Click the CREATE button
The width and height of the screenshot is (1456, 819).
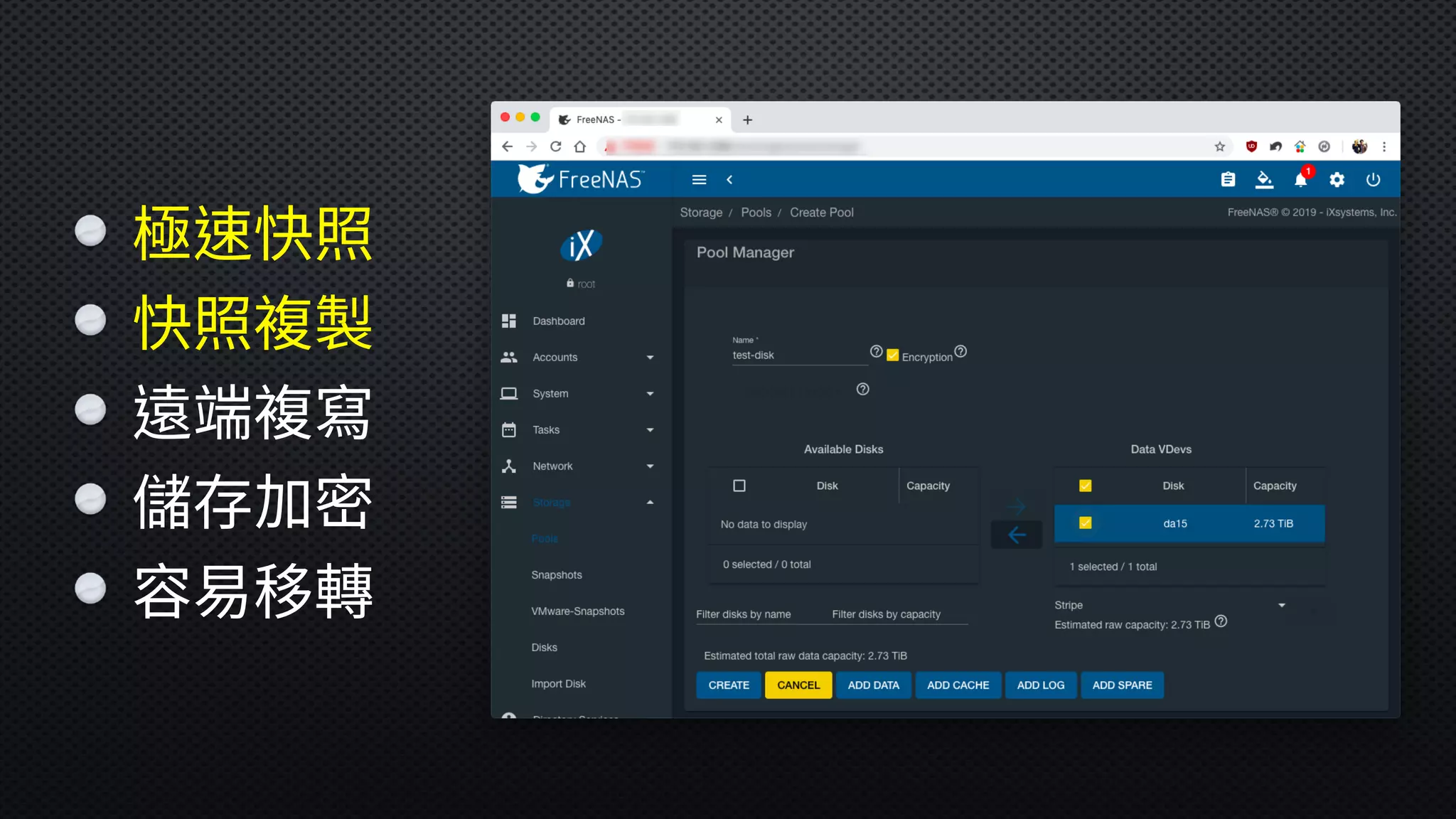coord(729,685)
